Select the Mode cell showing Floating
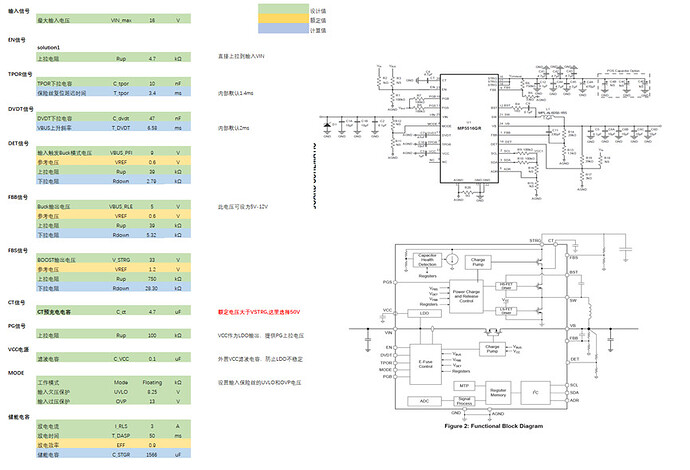 pos(152,382)
